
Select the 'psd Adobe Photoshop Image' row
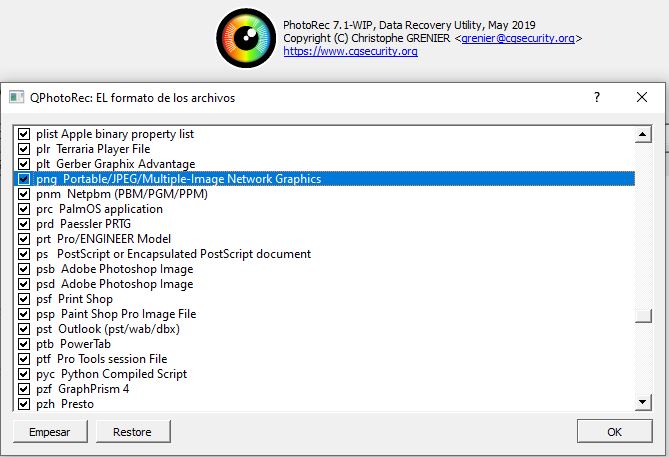tap(324, 284)
